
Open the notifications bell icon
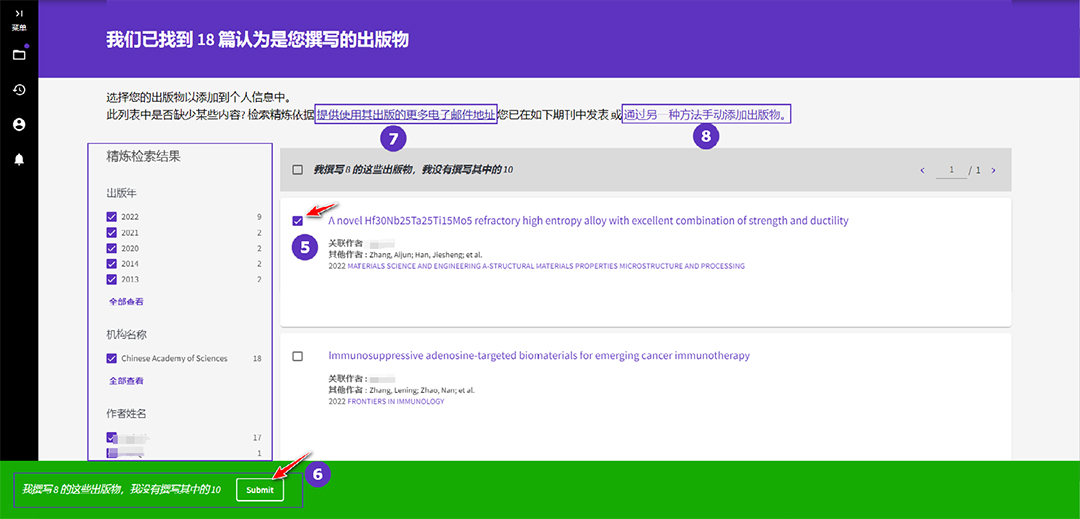coord(19,160)
